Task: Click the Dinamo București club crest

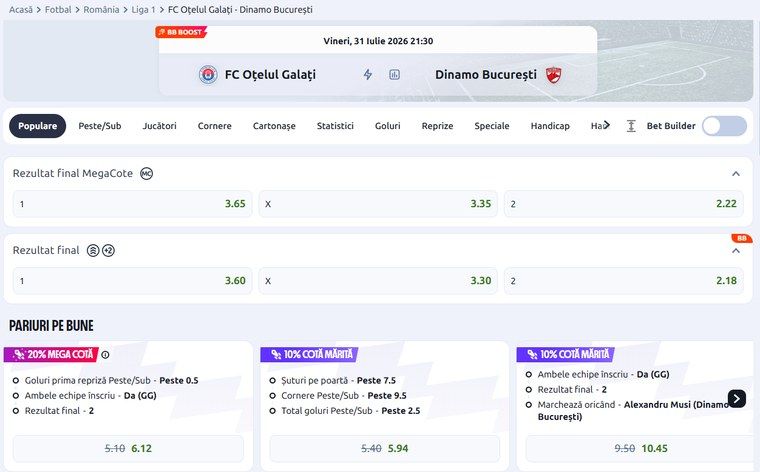Action: [x=554, y=75]
